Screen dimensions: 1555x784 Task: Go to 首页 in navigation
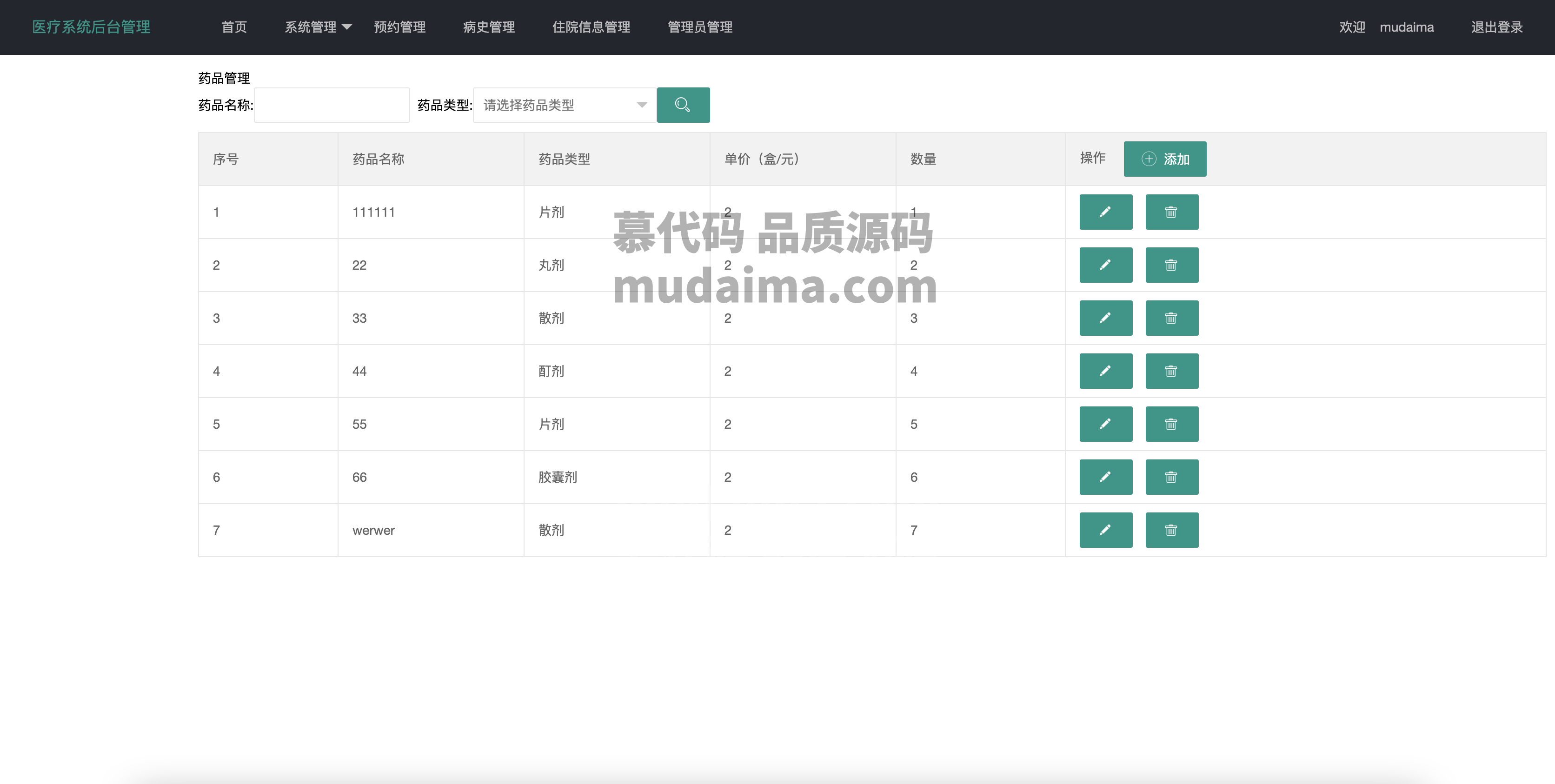pyautogui.click(x=234, y=27)
